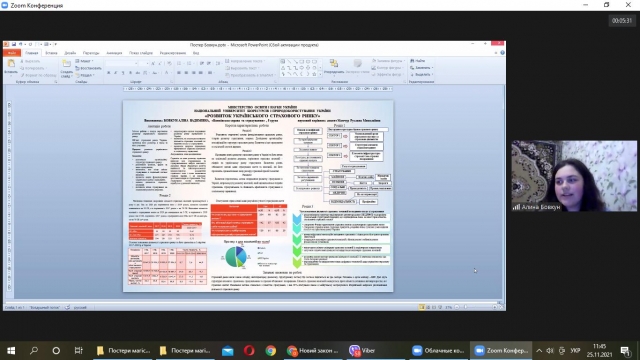This screenshot has height=360, width=640.
Task: Click the Save icon in the quick access toolbar
Action: [x=14, y=44]
